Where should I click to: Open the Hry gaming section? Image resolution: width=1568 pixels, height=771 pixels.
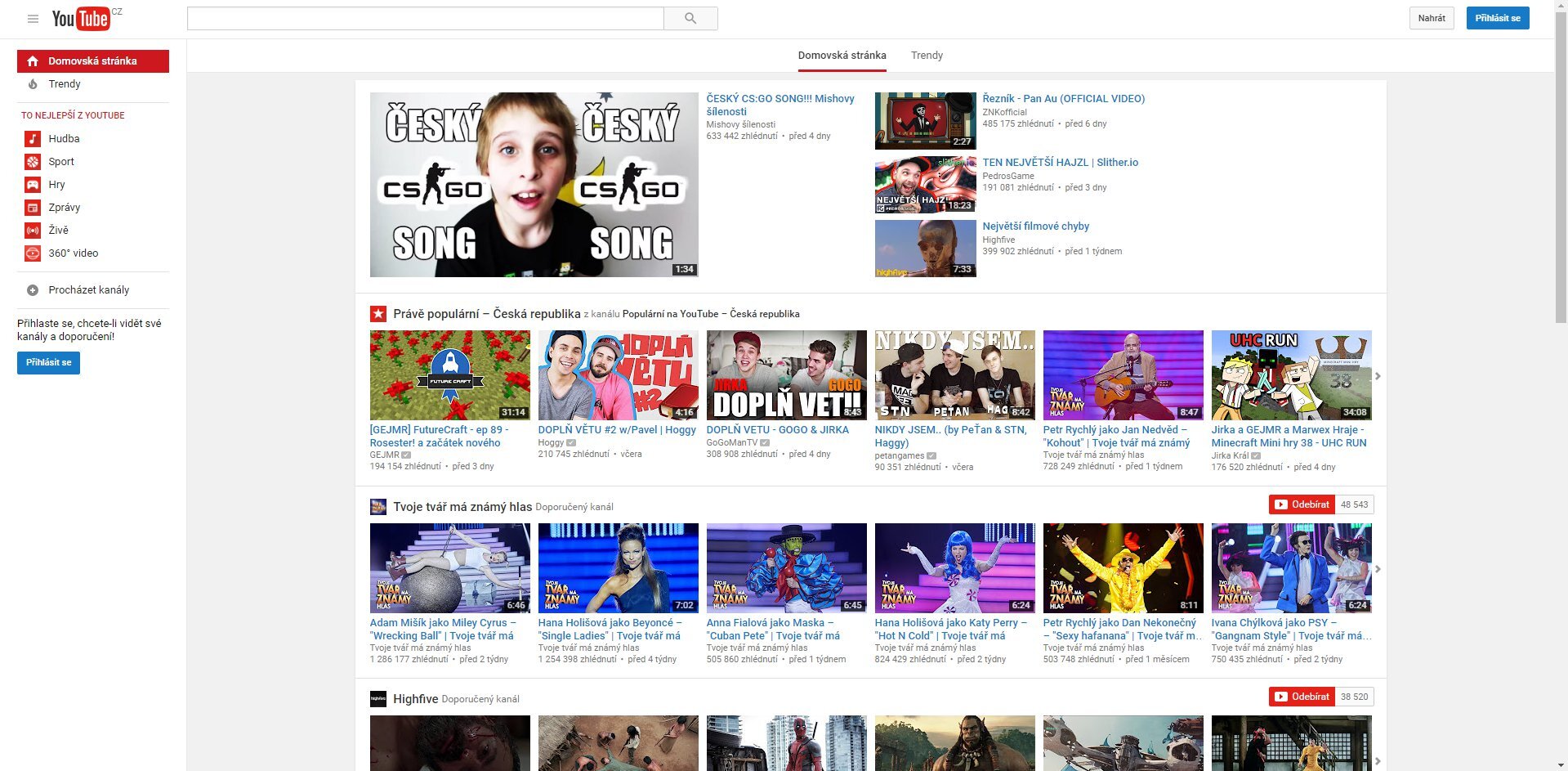coord(32,184)
